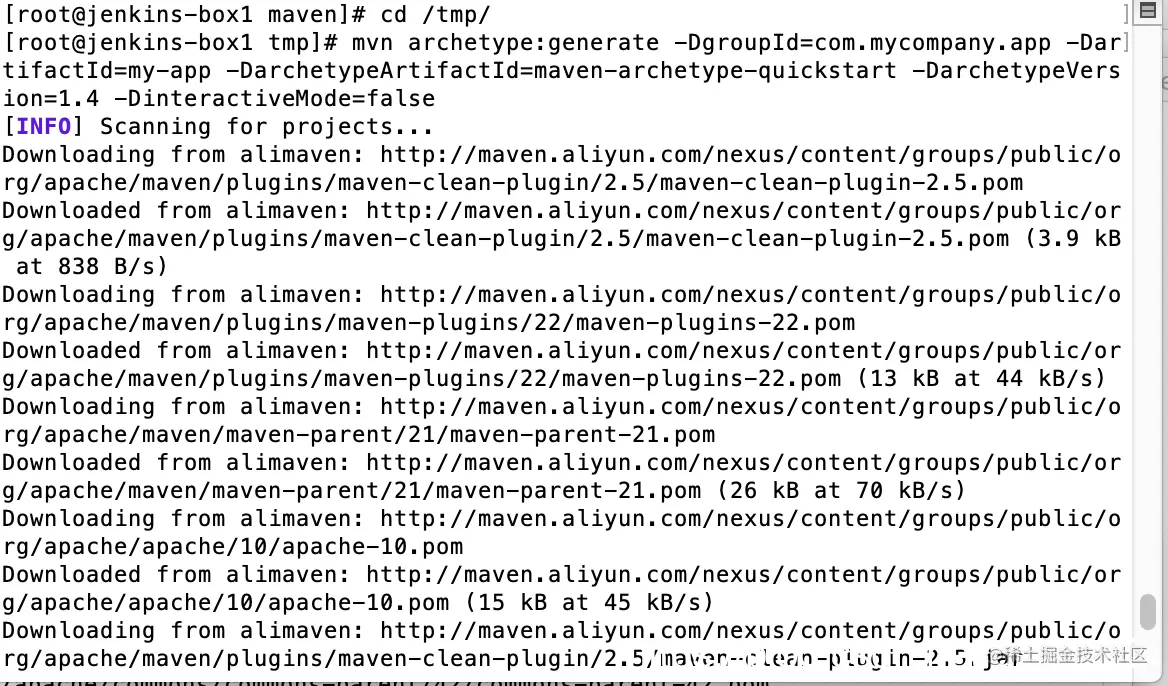This screenshot has width=1168, height=686.
Task: Click '-DarchetypeArtifactId=maven-archetype-quickstart' argument
Action: [561, 71]
